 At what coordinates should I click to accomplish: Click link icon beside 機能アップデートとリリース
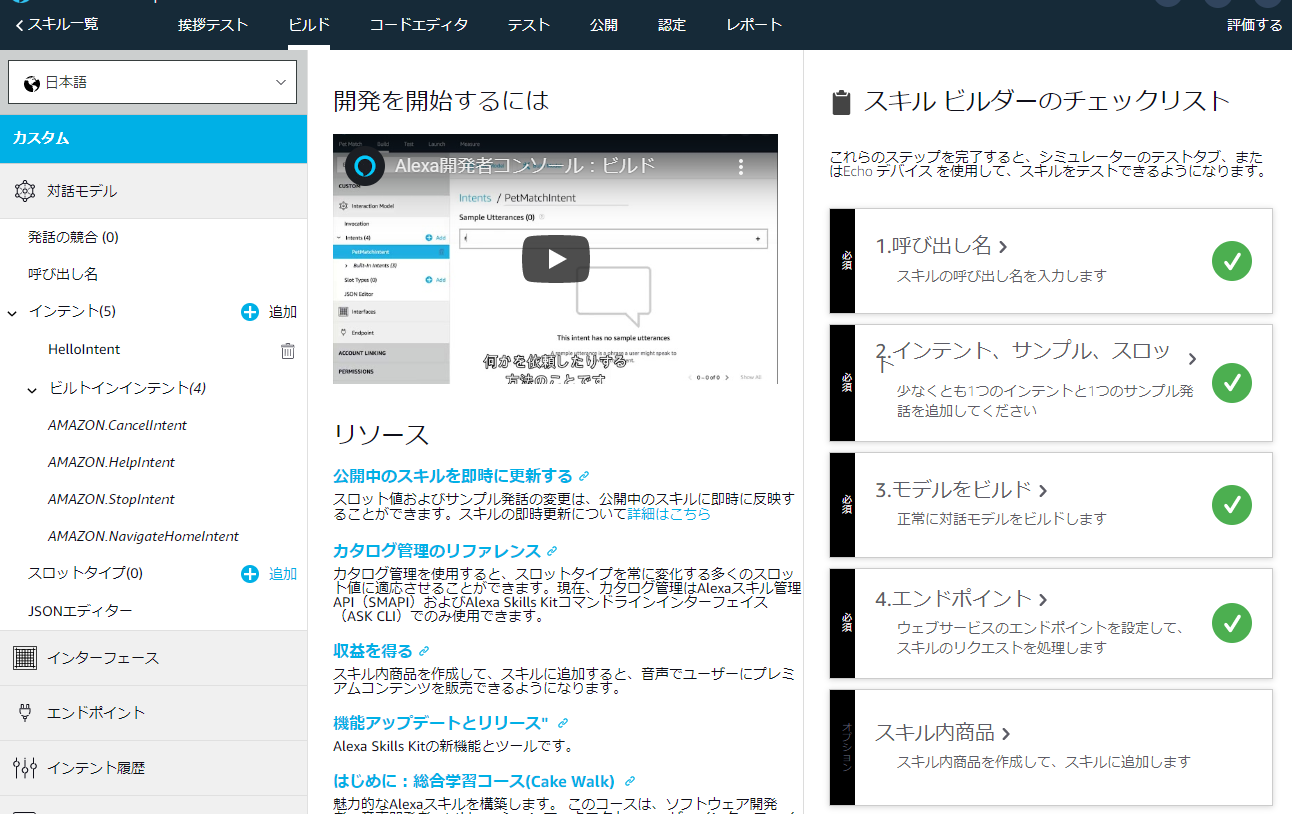tap(563, 723)
